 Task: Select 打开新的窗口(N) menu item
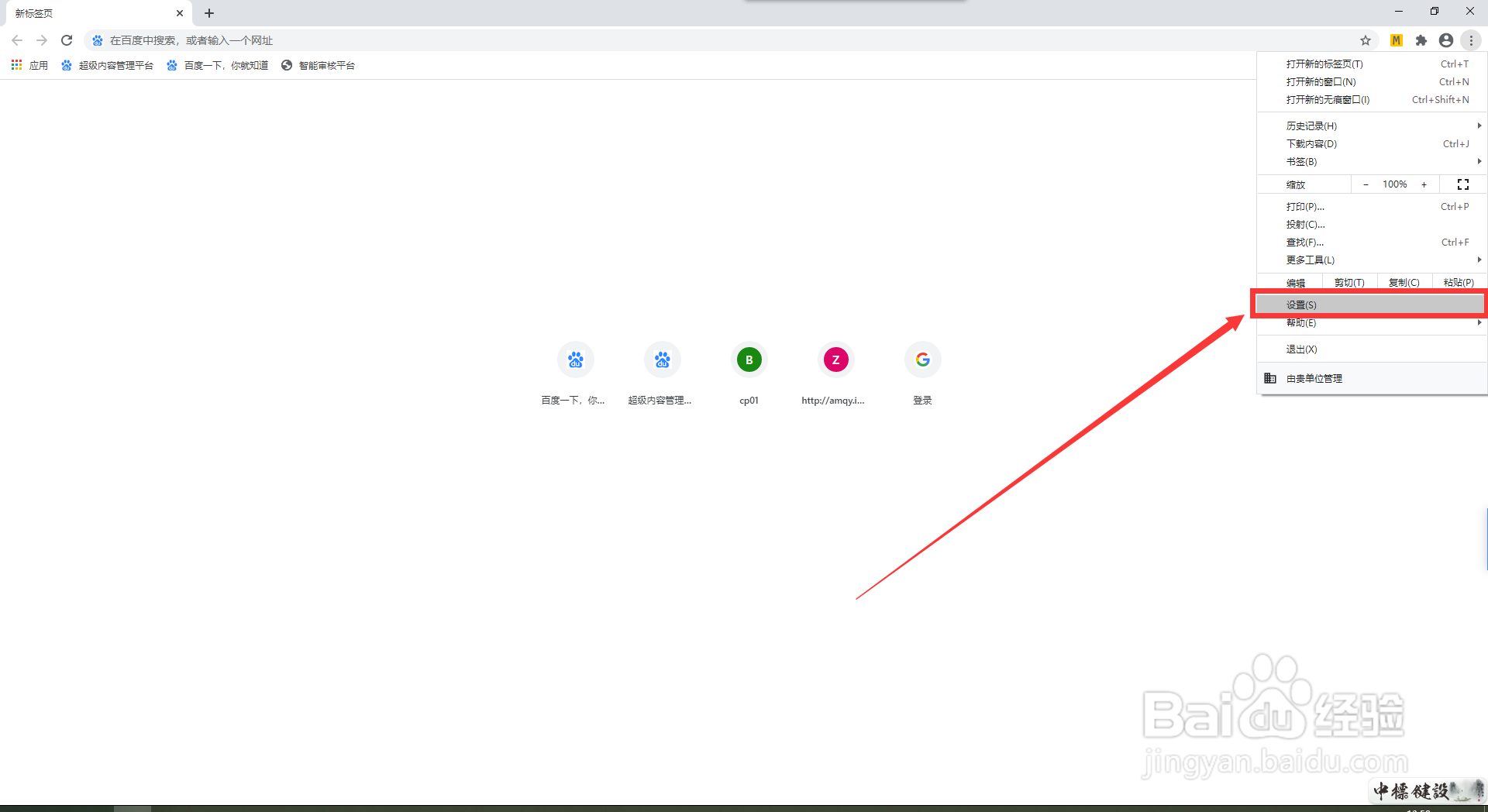1372,82
